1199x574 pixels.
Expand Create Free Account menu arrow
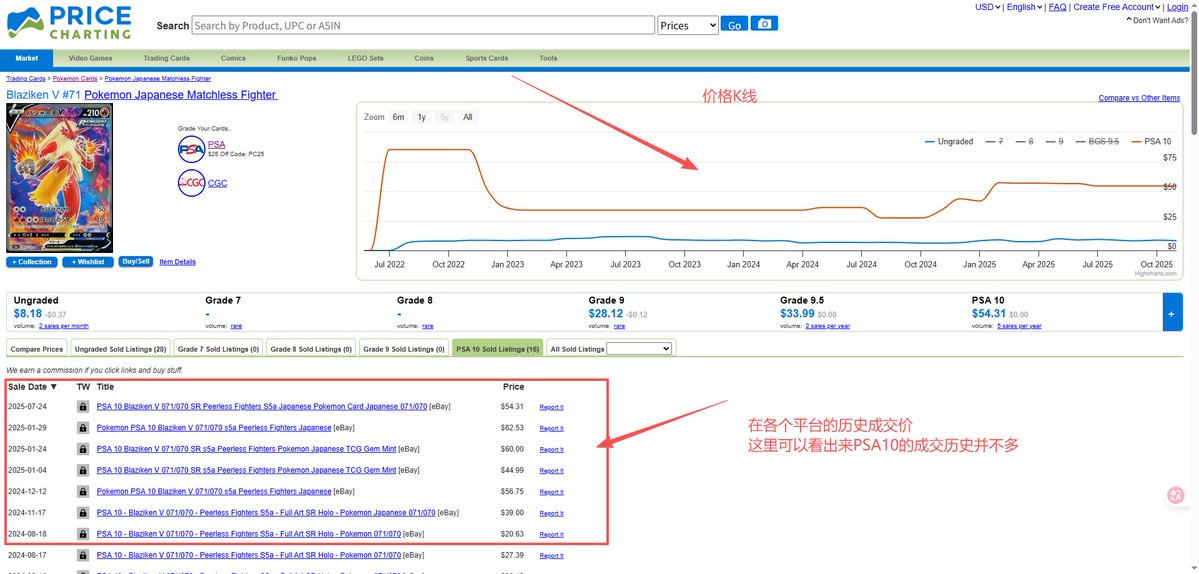[1158, 7]
